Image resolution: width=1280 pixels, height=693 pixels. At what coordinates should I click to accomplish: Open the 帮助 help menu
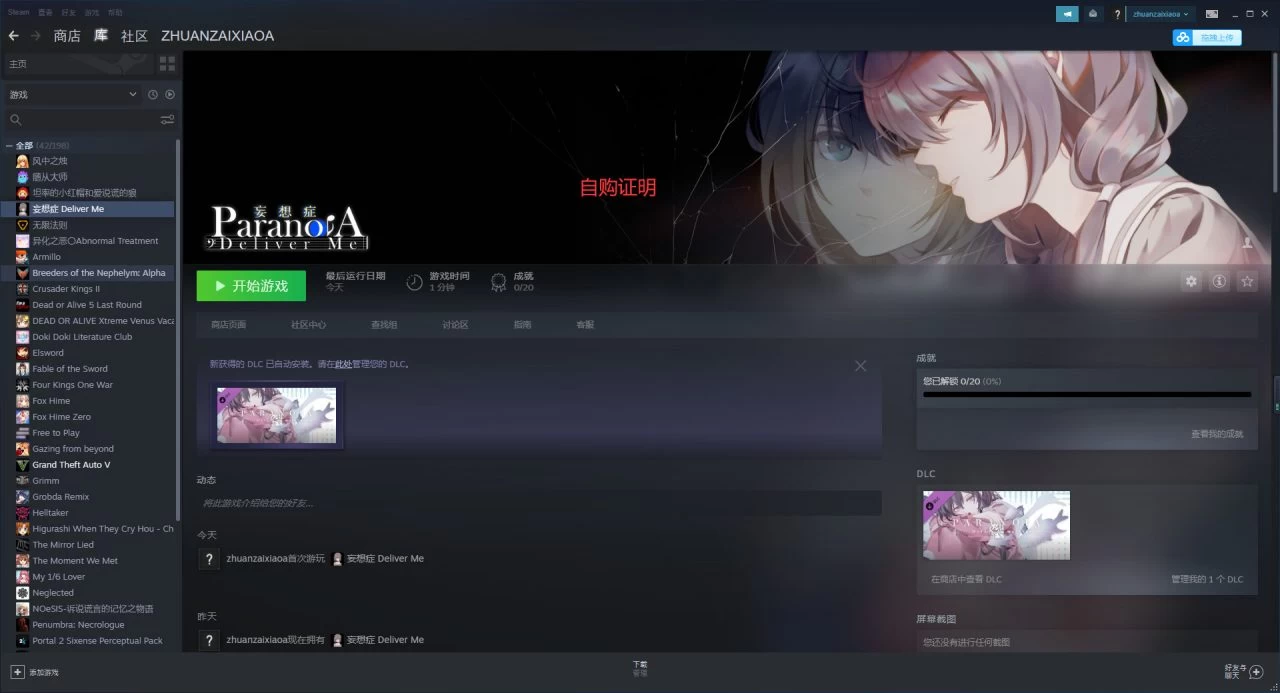coord(116,13)
